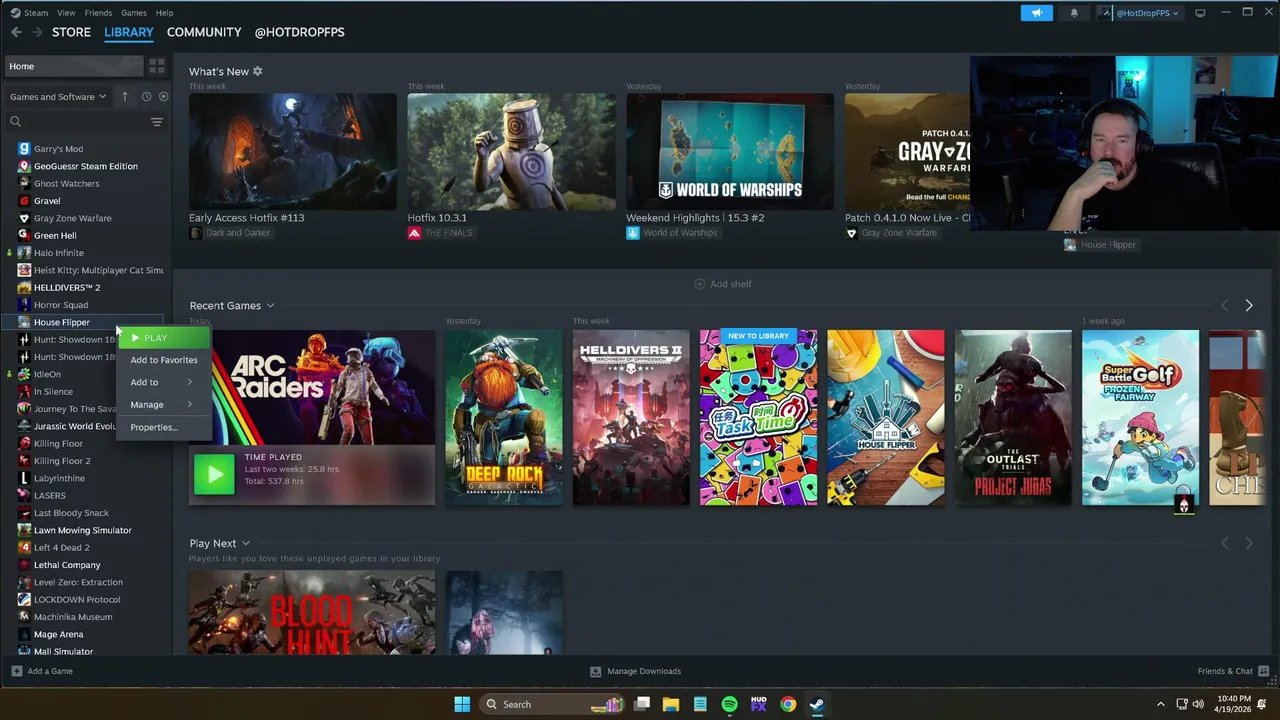1280x720 pixels.
Task: Open Properties... from the context menu
Action: pyautogui.click(x=164, y=427)
